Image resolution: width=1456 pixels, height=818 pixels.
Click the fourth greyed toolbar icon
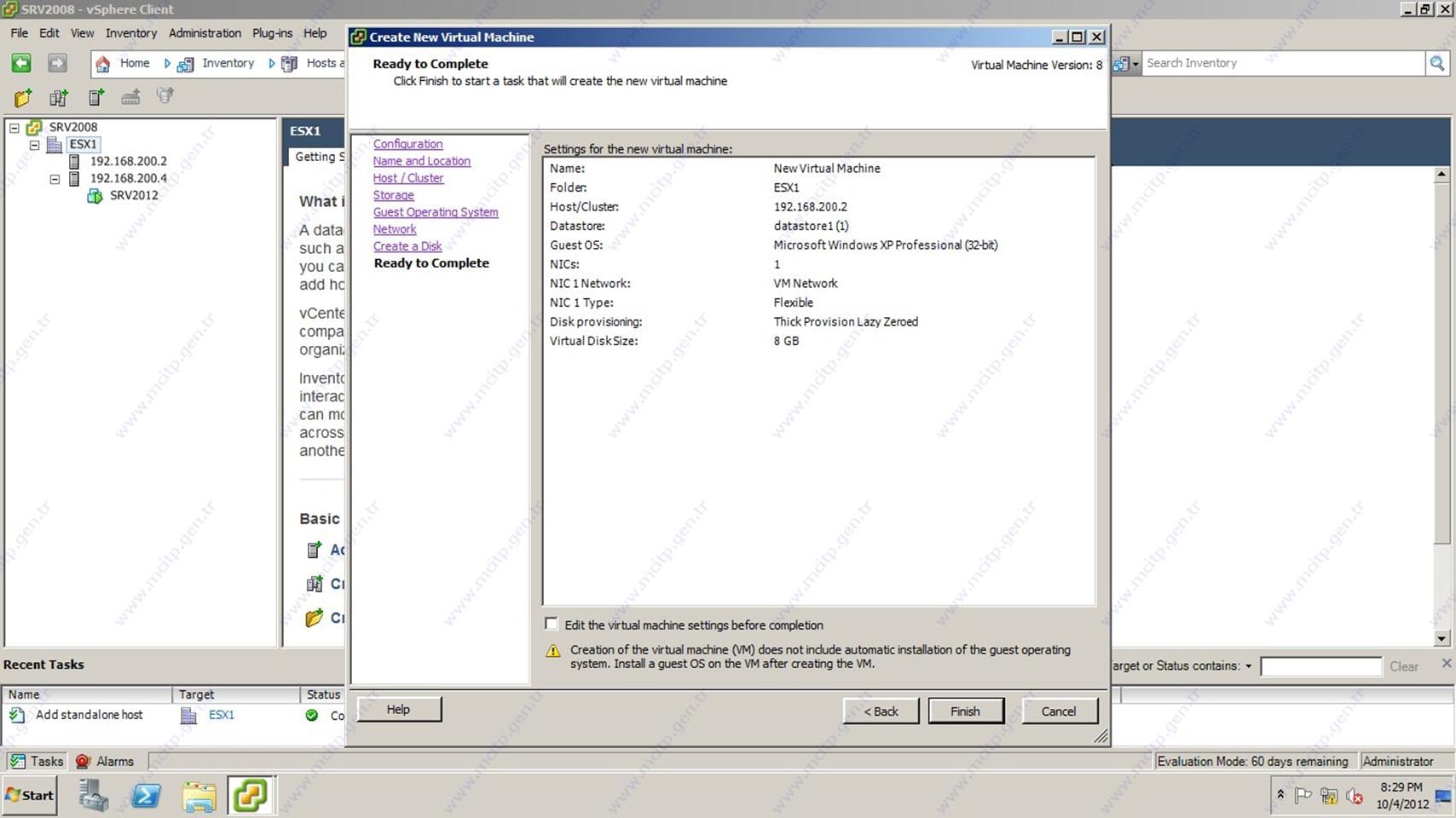pyautogui.click(x=130, y=97)
